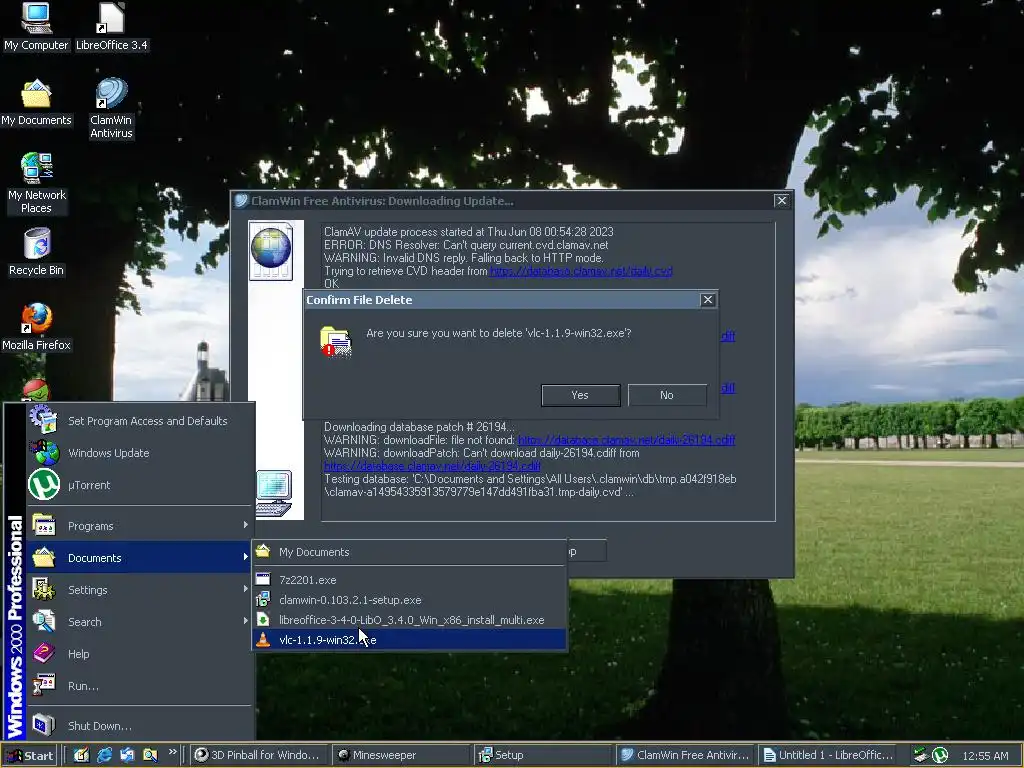1024x768 pixels.
Task: Close the ClamWin Downloading Update window
Action: 781,200
